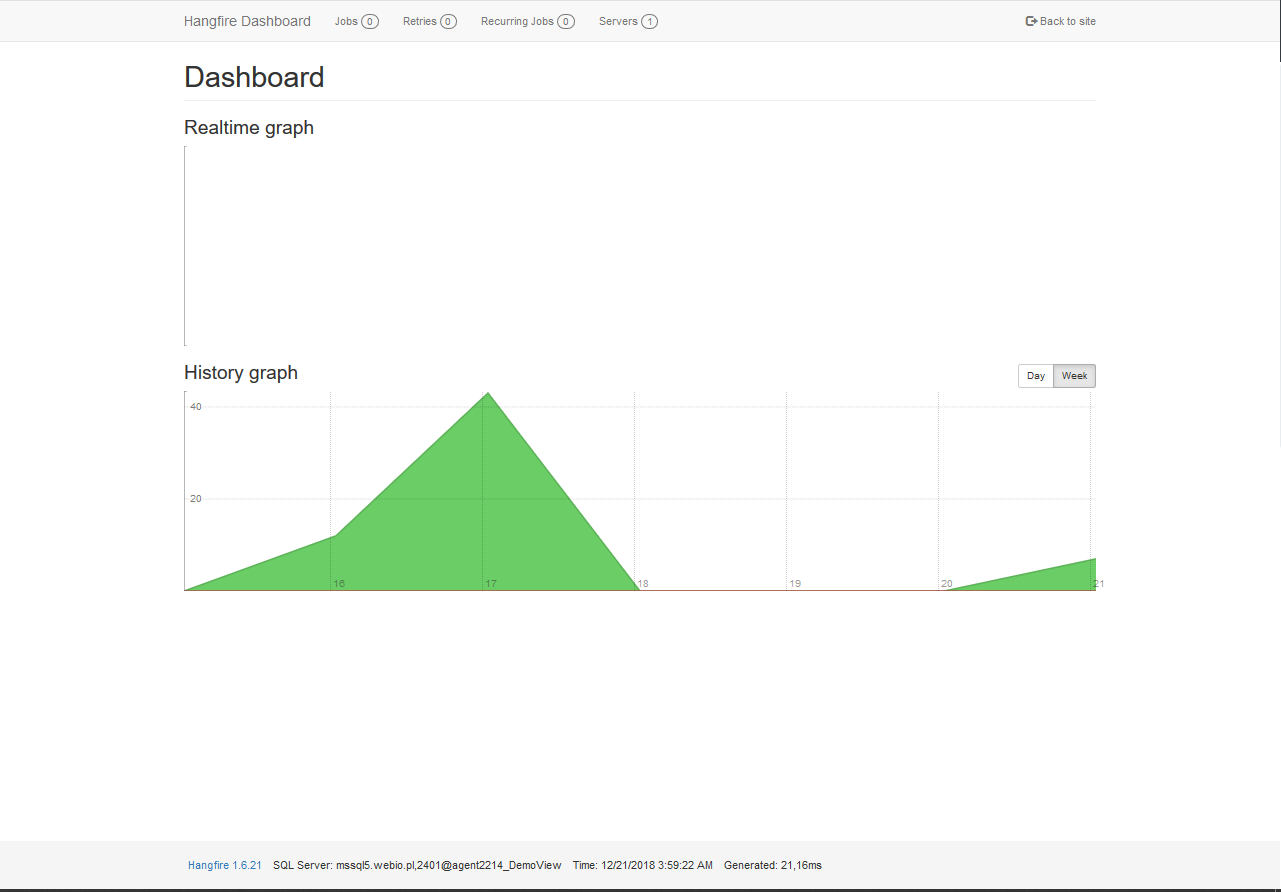Click the 20 label on history axis
Screen dimensions: 1281x892
946,583
